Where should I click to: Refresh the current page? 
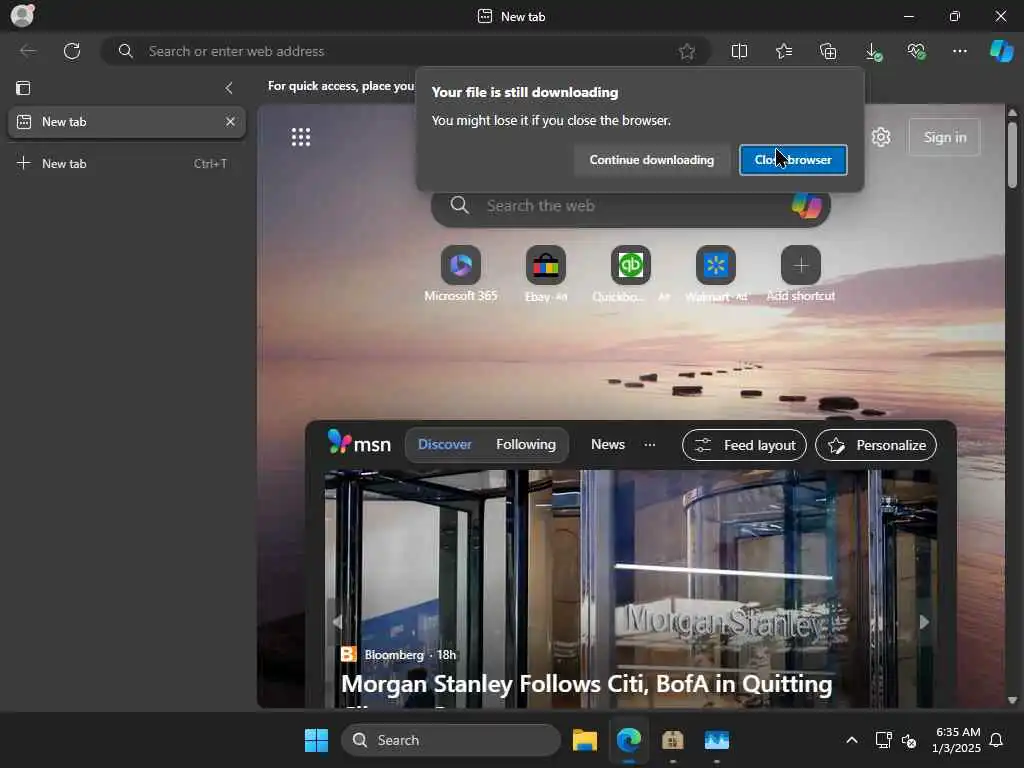coord(72,51)
